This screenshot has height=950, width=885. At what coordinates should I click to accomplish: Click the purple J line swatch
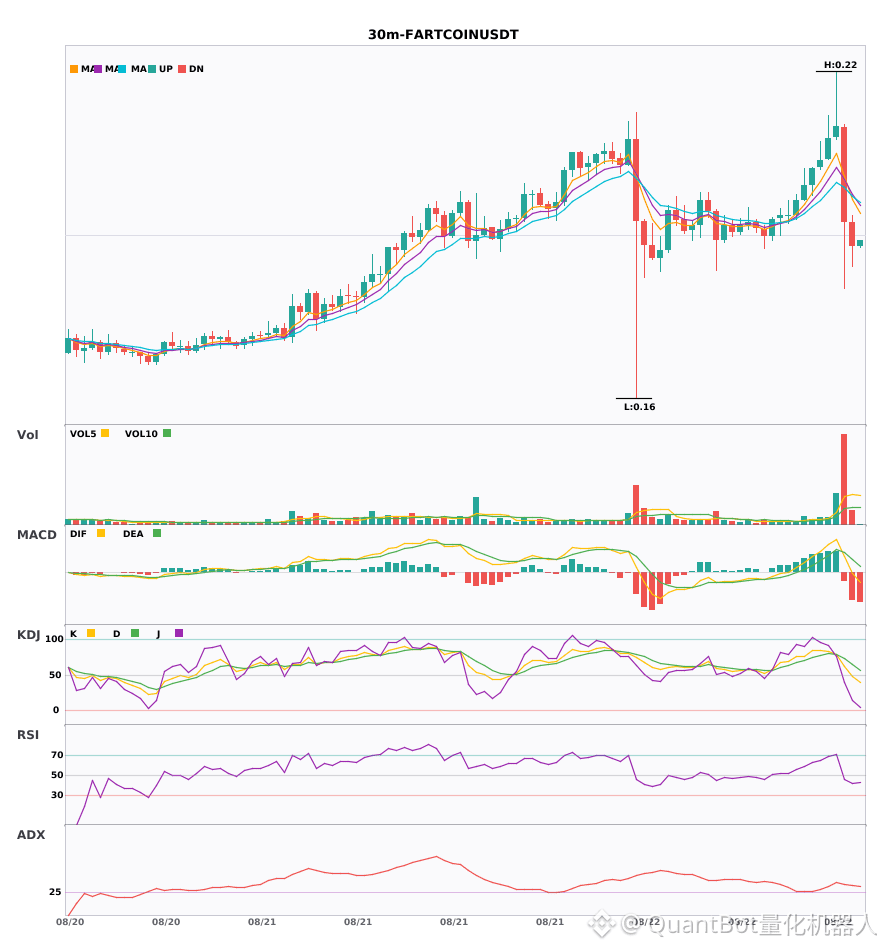click(x=179, y=633)
